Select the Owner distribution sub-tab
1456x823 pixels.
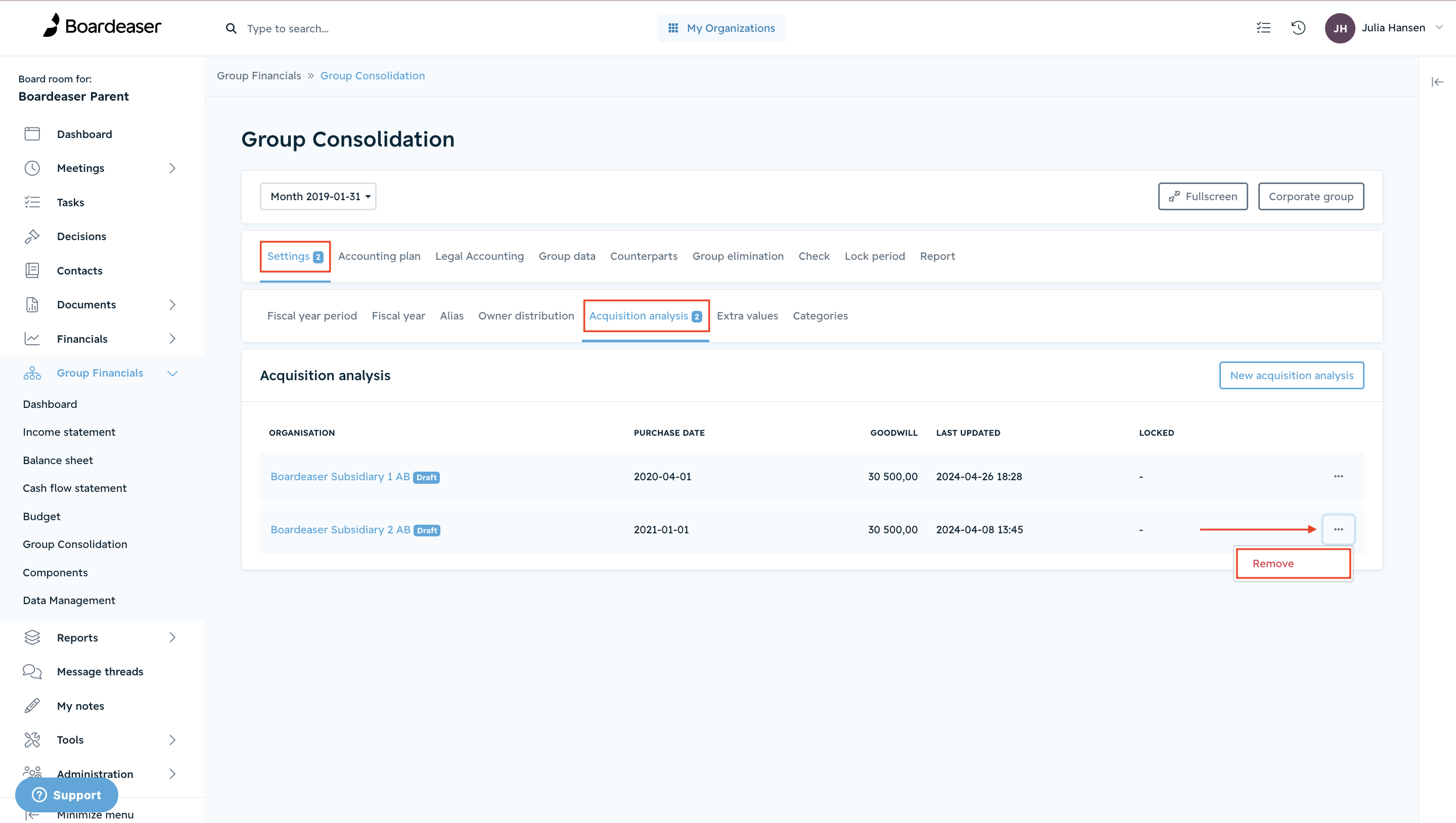pyautogui.click(x=526, y=316)
